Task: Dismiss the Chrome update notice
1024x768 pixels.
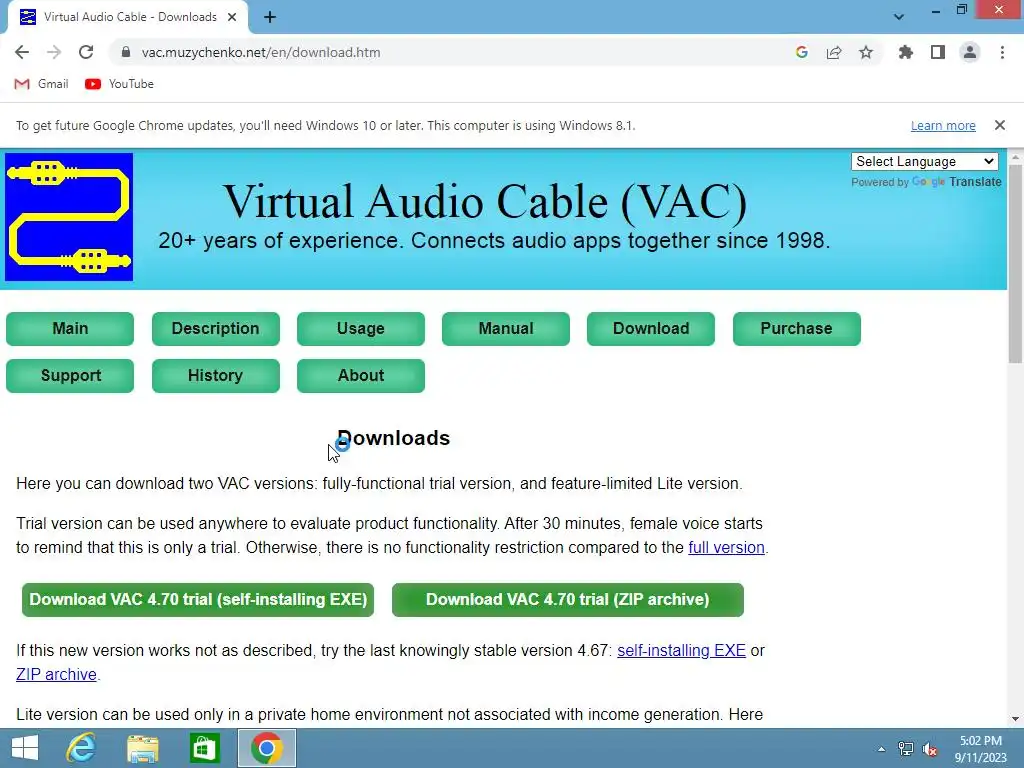Action: point(1000,125)
